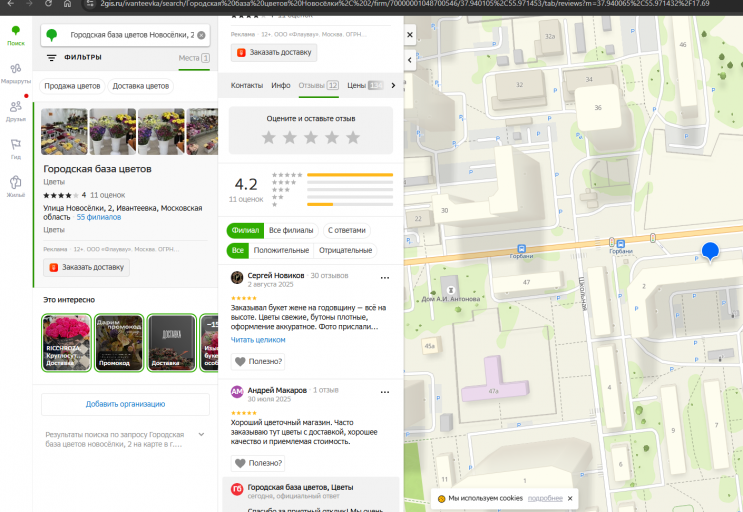Mark Андрей Макаров review as Полезно

258,463
